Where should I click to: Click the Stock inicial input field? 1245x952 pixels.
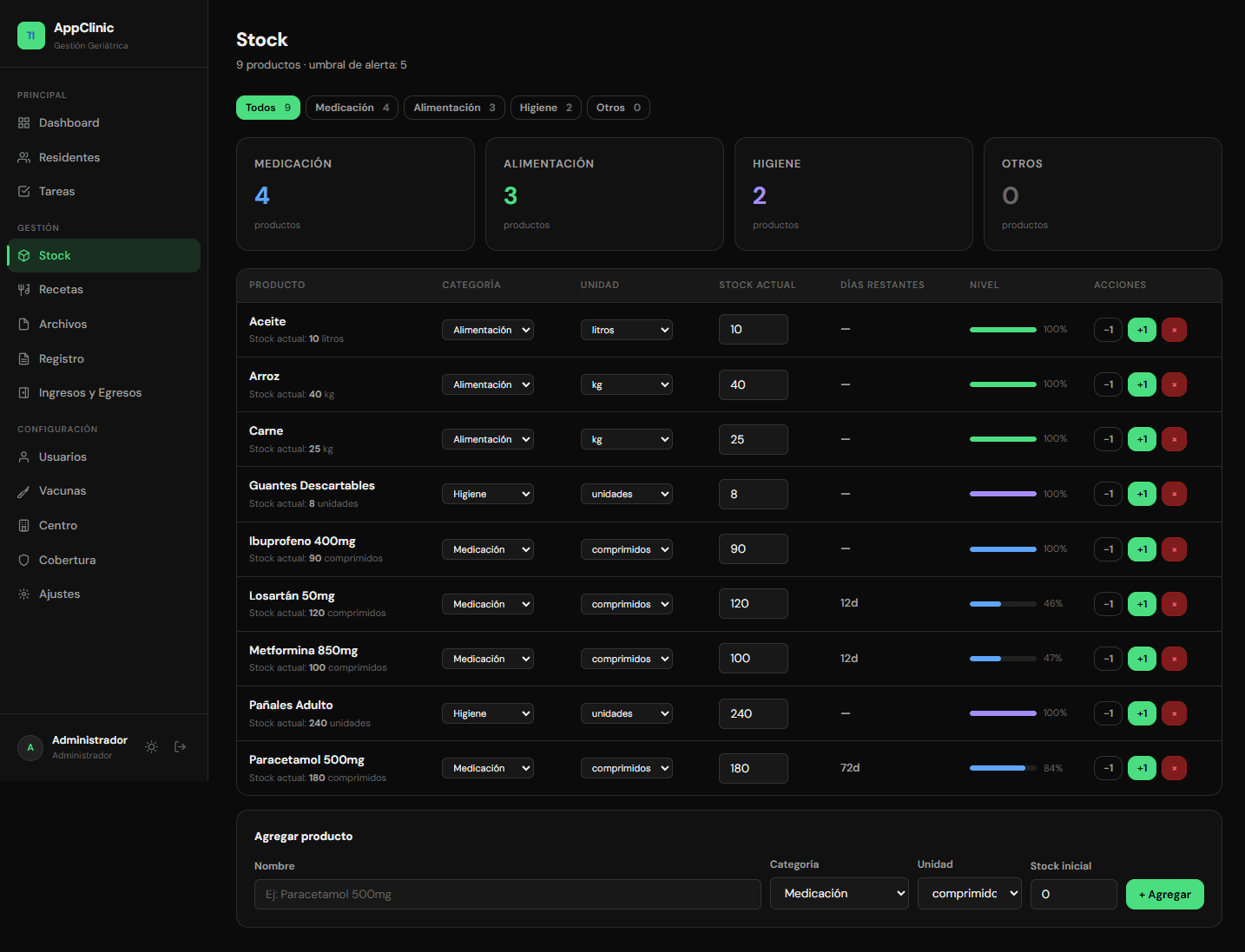click(x=1074, y=895)
